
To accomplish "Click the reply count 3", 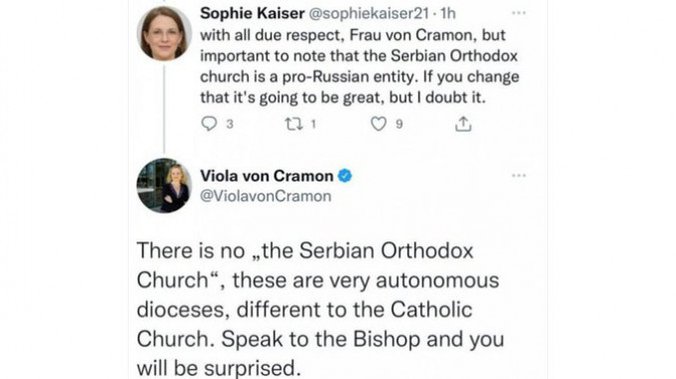I will [x=230, y=124].
